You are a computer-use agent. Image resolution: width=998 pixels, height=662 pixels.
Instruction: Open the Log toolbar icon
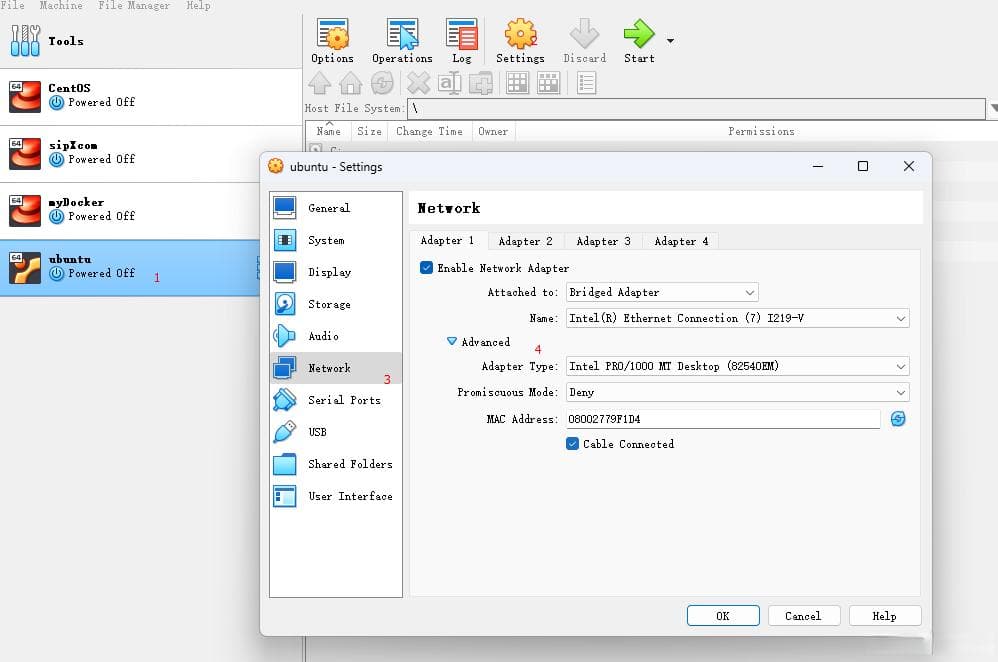click(461, 41)
